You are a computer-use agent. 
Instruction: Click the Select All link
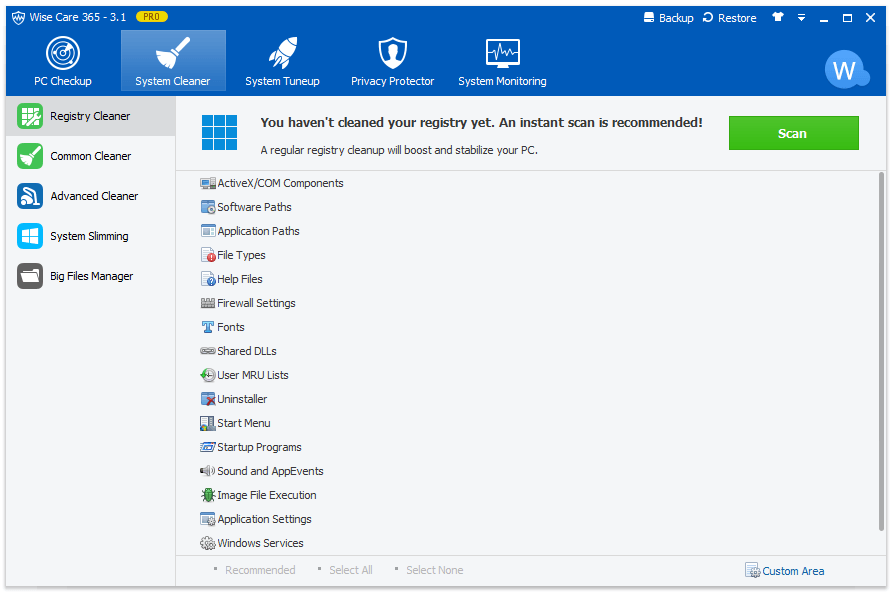pos(350,570)
